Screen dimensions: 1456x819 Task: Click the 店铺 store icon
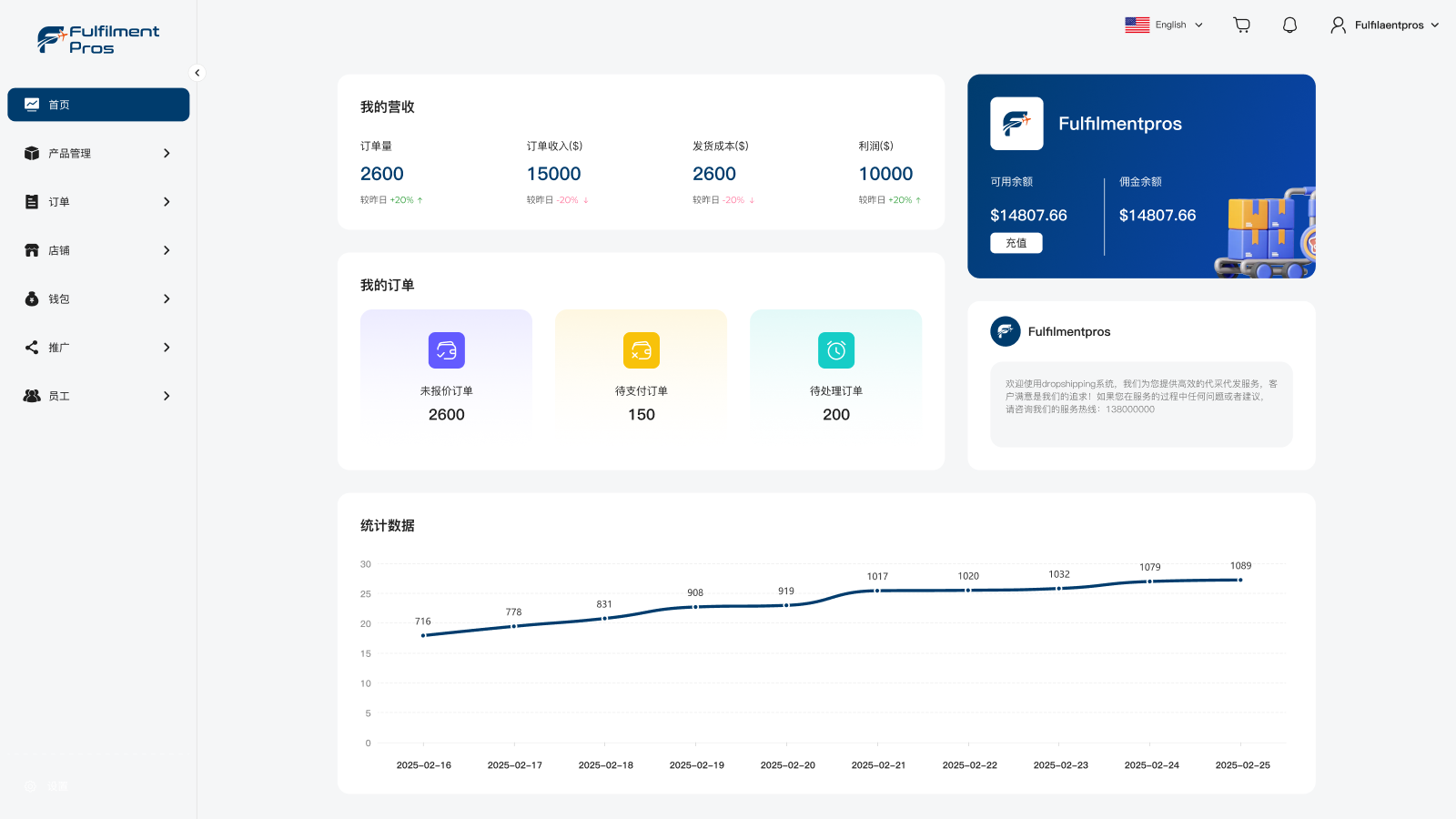point(33,250)
